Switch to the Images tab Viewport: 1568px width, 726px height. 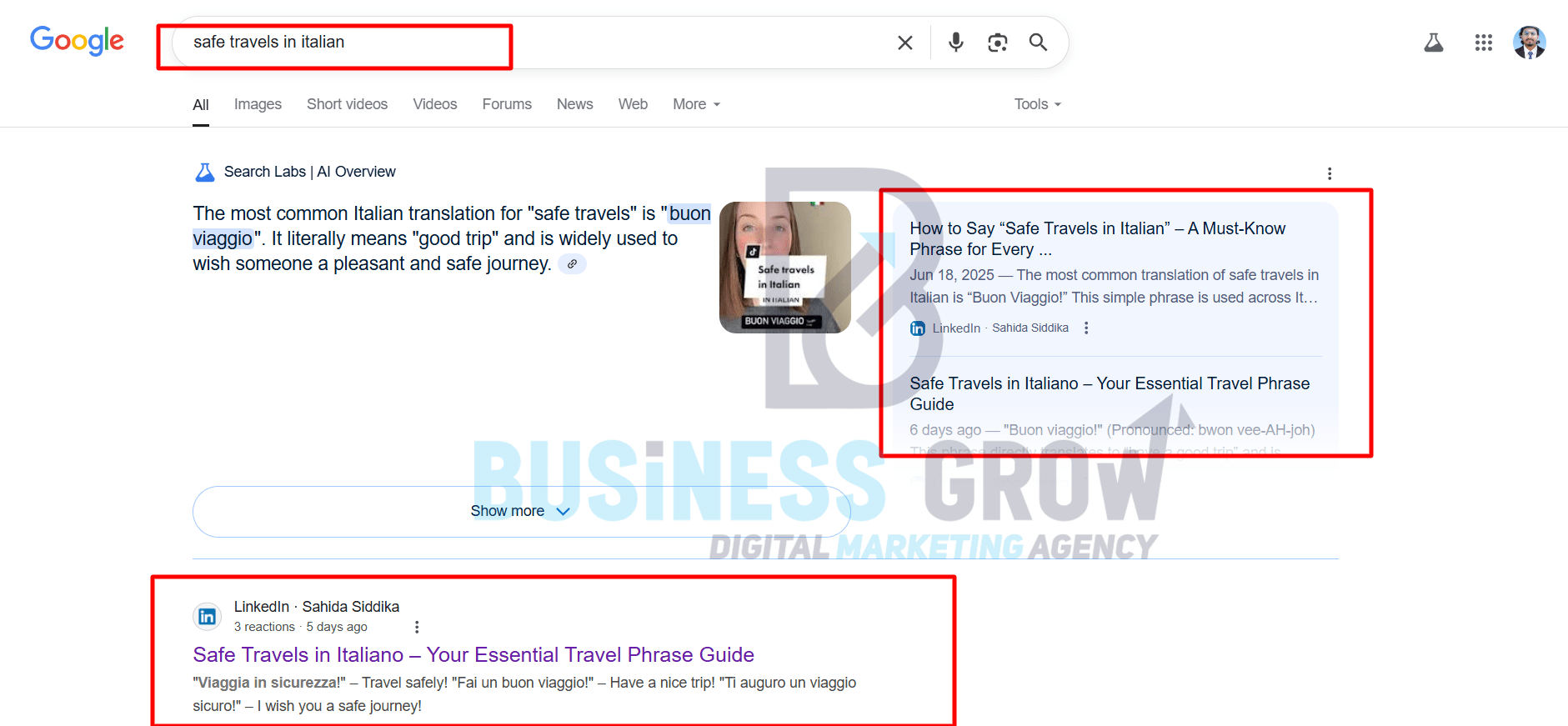(258, 104)
